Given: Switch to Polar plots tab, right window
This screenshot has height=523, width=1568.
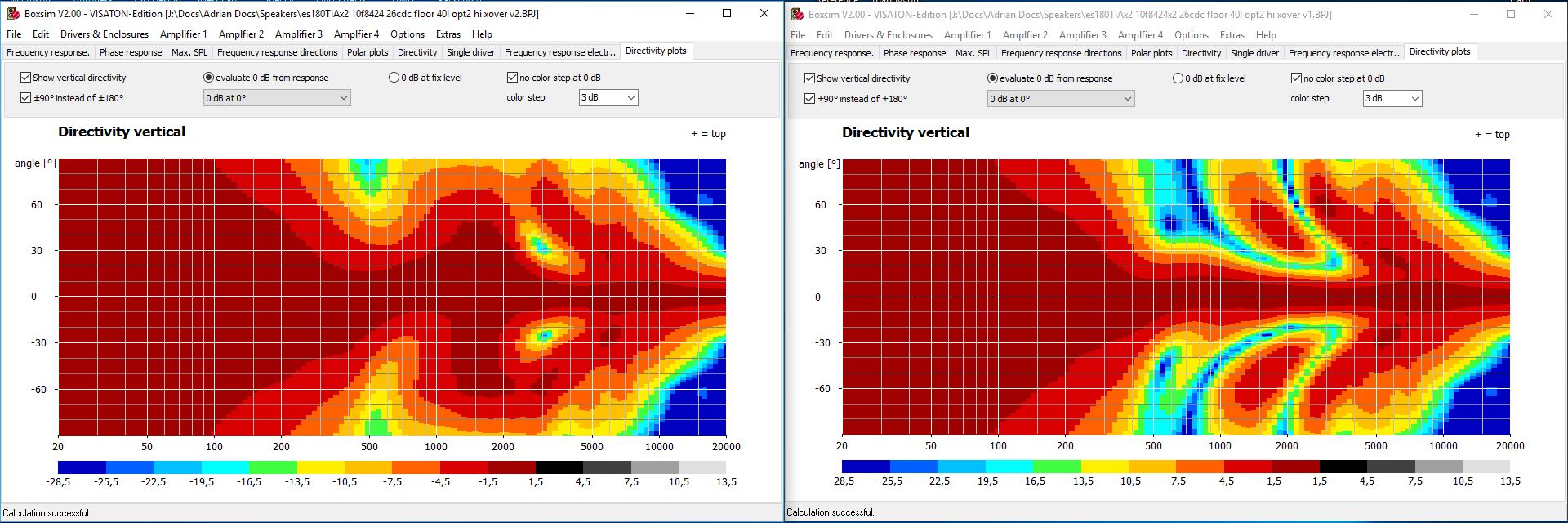Looking at the screenshot, I should 1151,53.
